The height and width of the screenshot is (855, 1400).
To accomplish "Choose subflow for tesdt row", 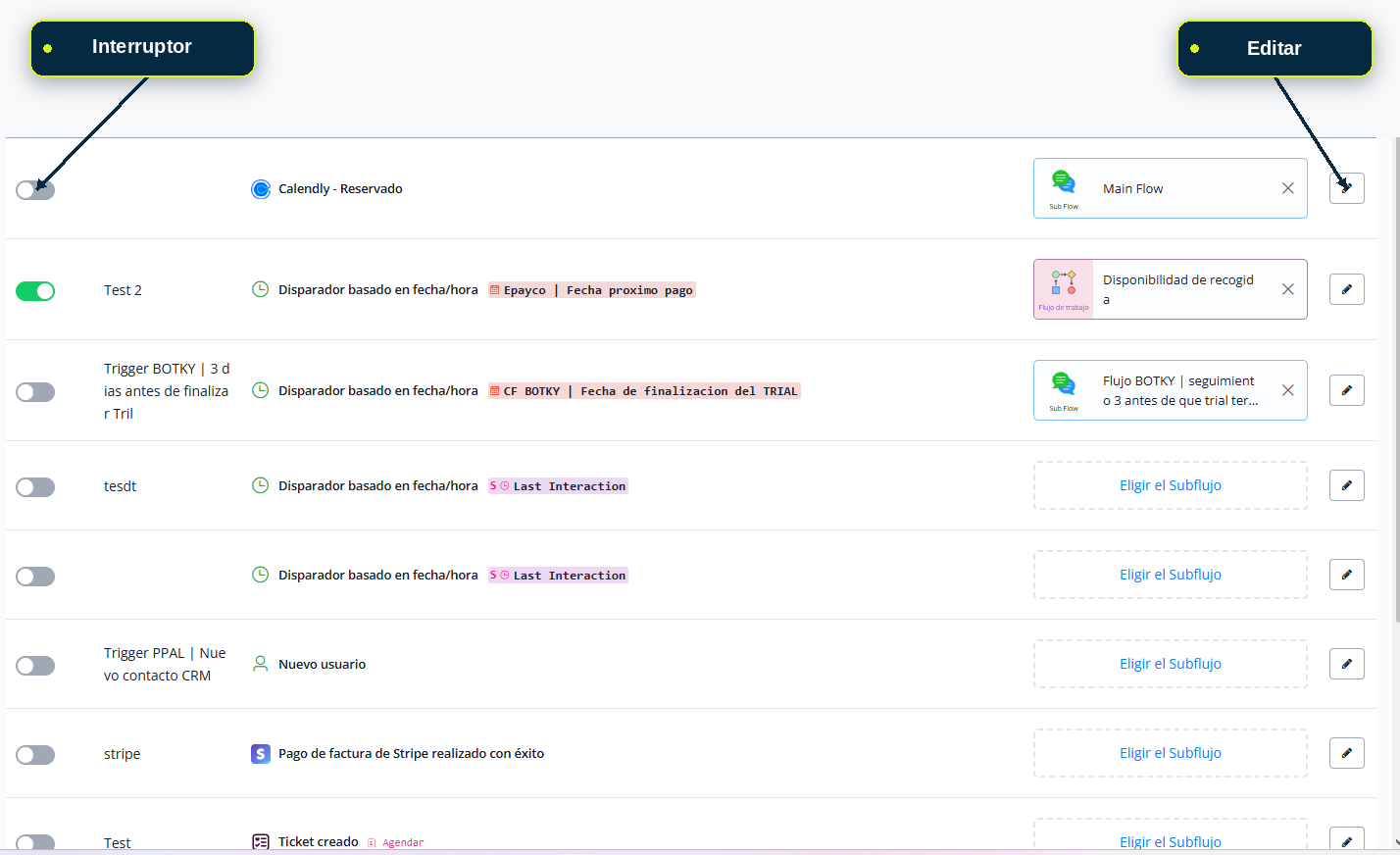I will pyautogui.click(x=1171, y=485).
